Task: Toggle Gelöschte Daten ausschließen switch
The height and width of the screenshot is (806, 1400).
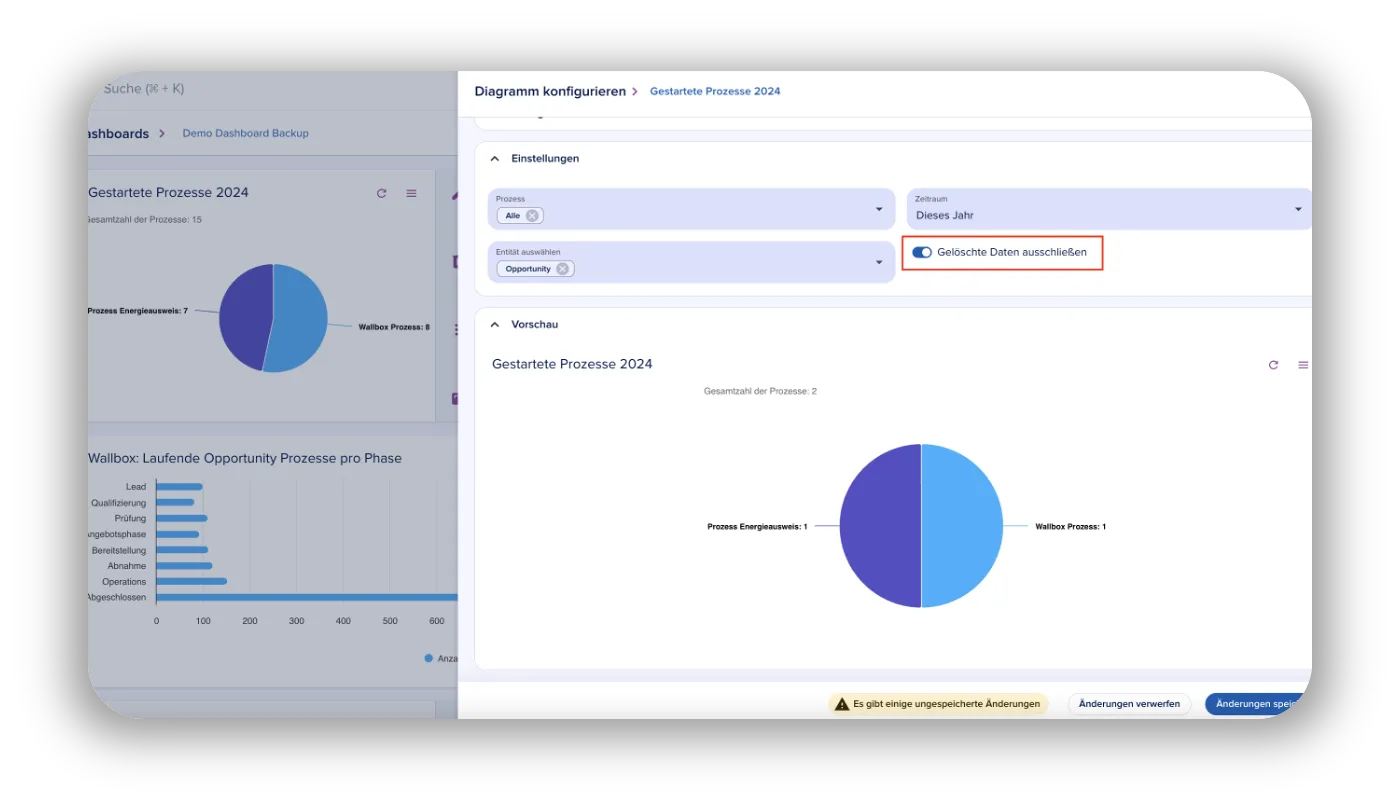Action: [x=922, y=252]
